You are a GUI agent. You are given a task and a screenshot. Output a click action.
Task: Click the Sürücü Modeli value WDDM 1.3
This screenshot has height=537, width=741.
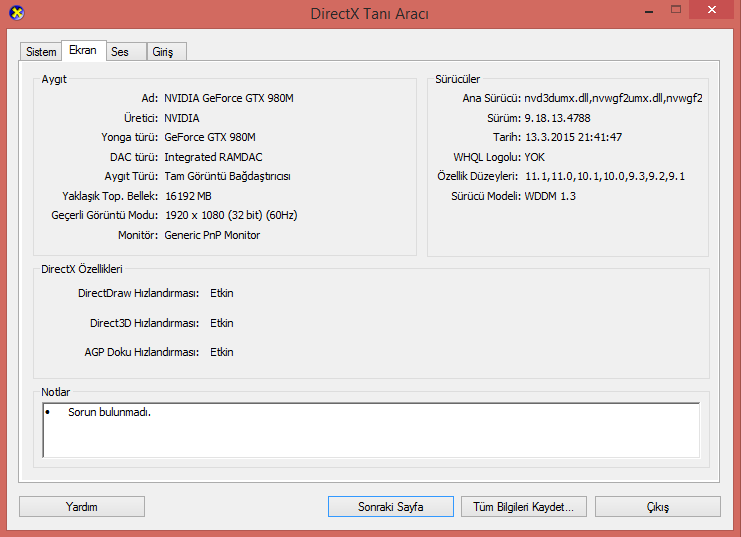tap(550, 196)
